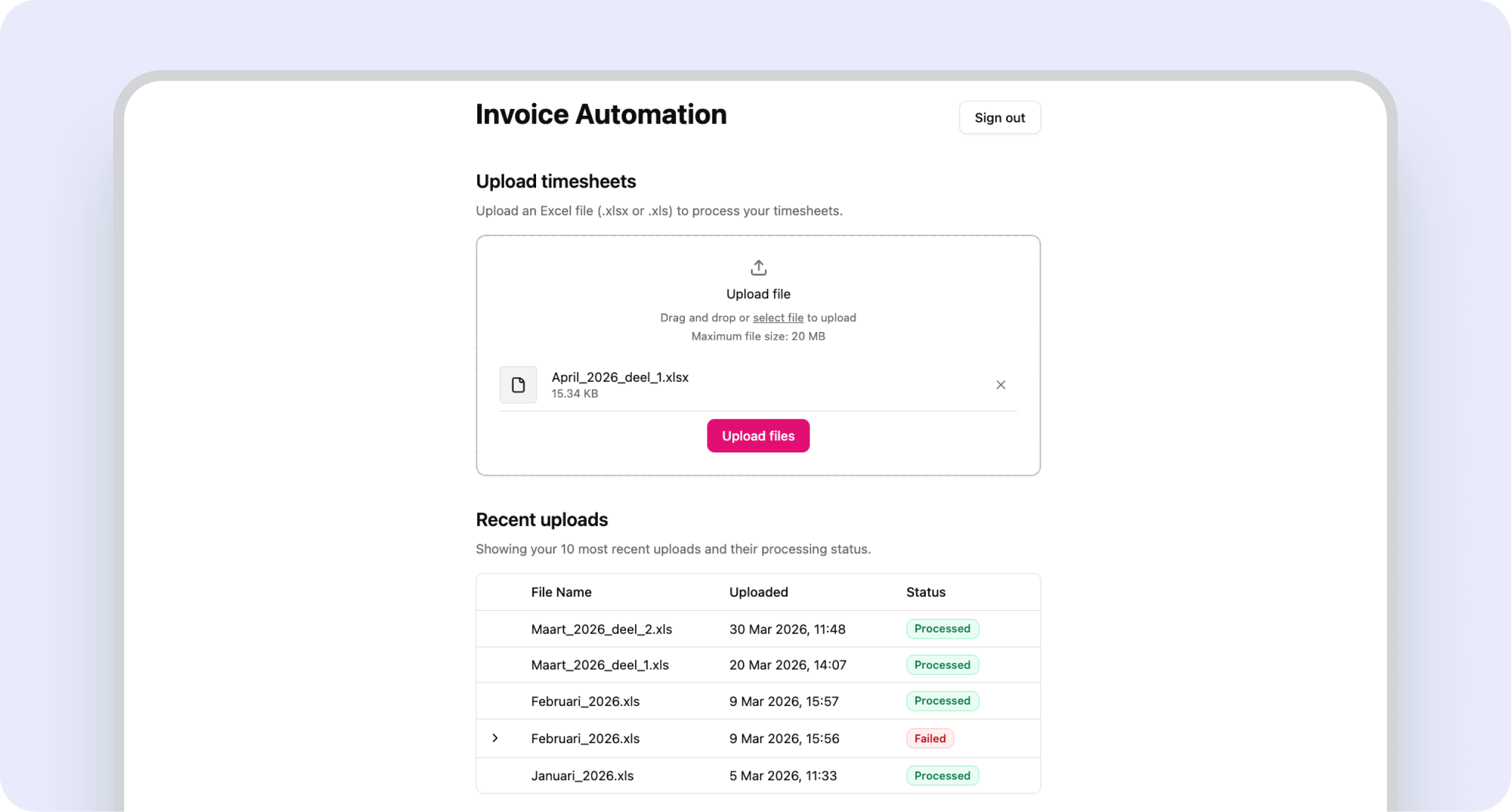
Task: Select the Januari_2026.xls row
Action: pos(582,775)
